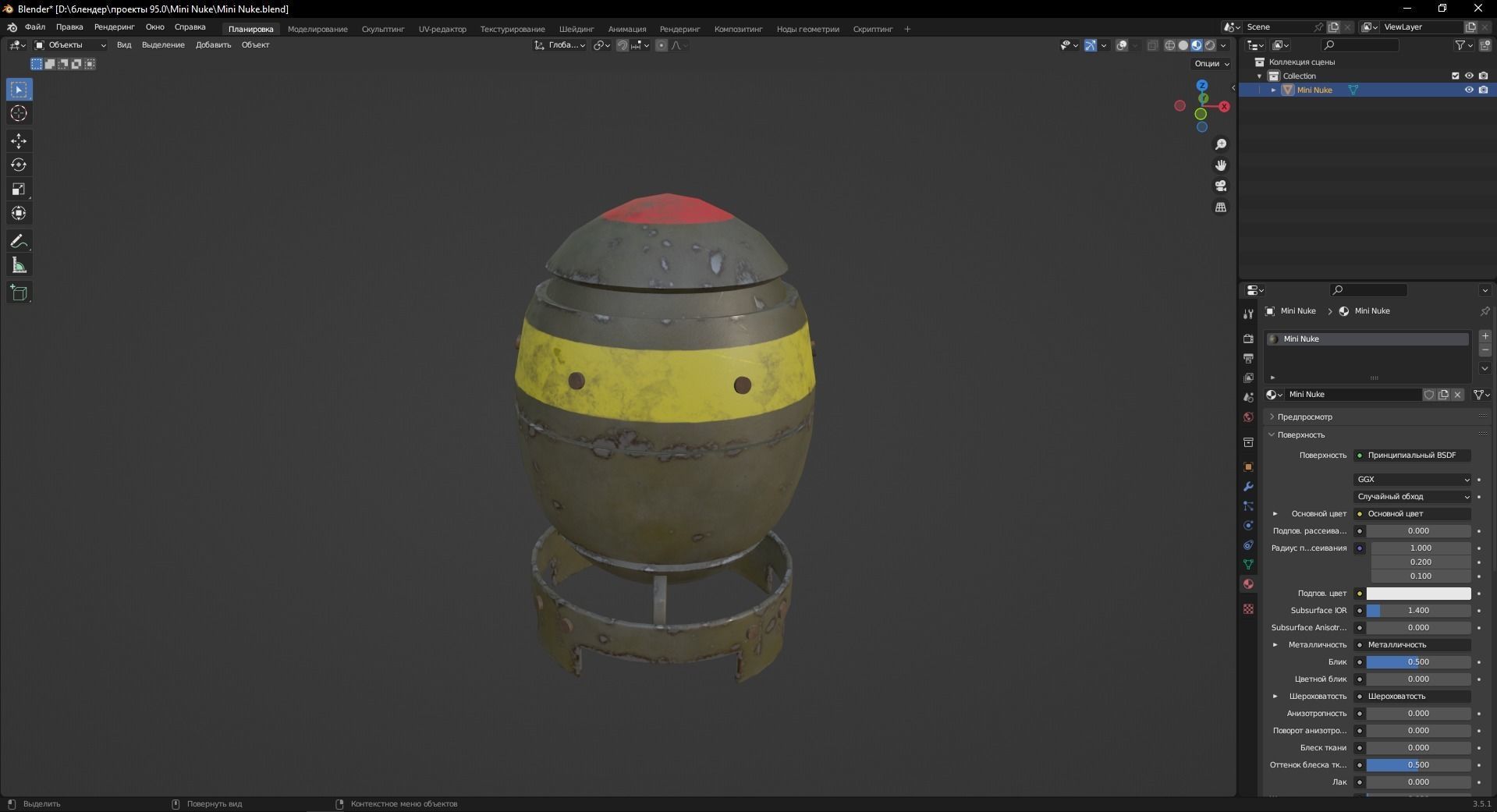
Task: Hide Mini Nuke object eye icon
Action: click(1469, 90)
